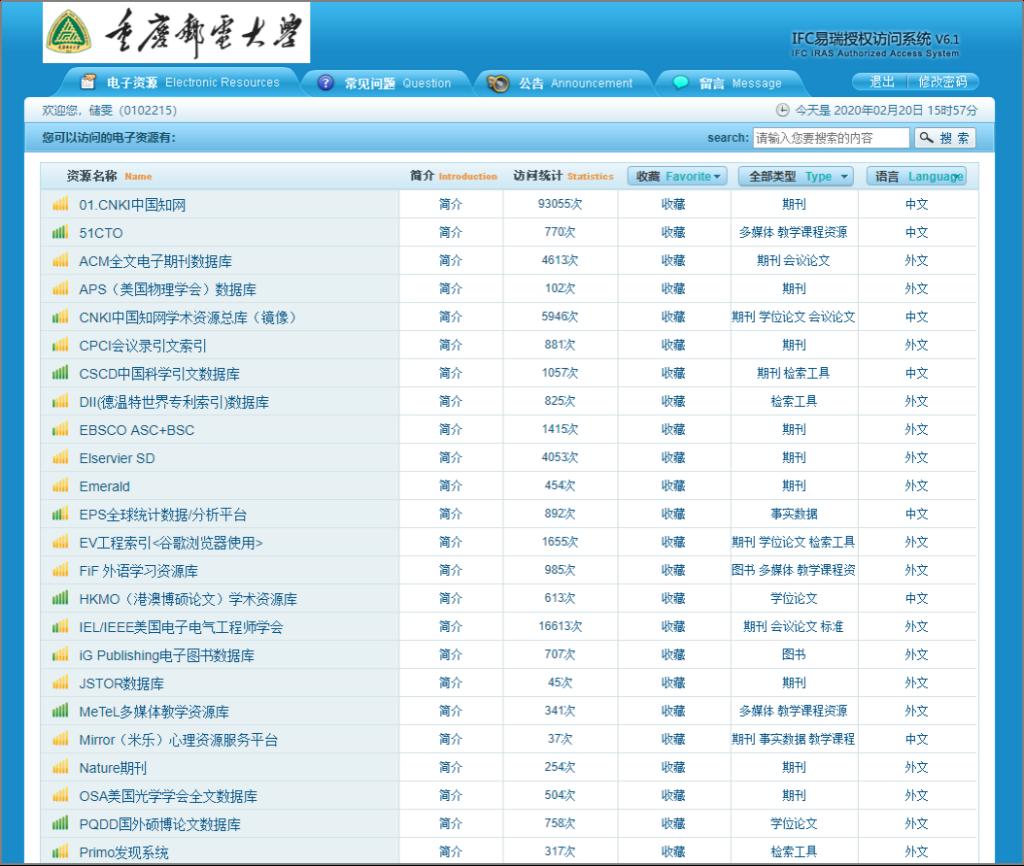1024x866 pixels.
Task: View 简介 introduction for Nature期刊
Action: point(451,767)
